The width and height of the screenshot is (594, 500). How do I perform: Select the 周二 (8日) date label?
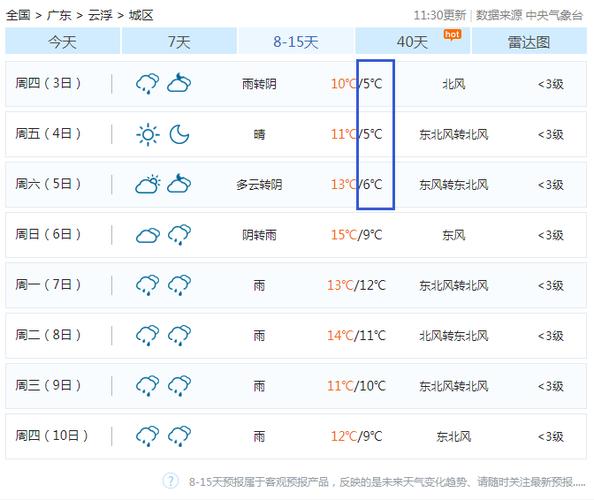(48, 335)
